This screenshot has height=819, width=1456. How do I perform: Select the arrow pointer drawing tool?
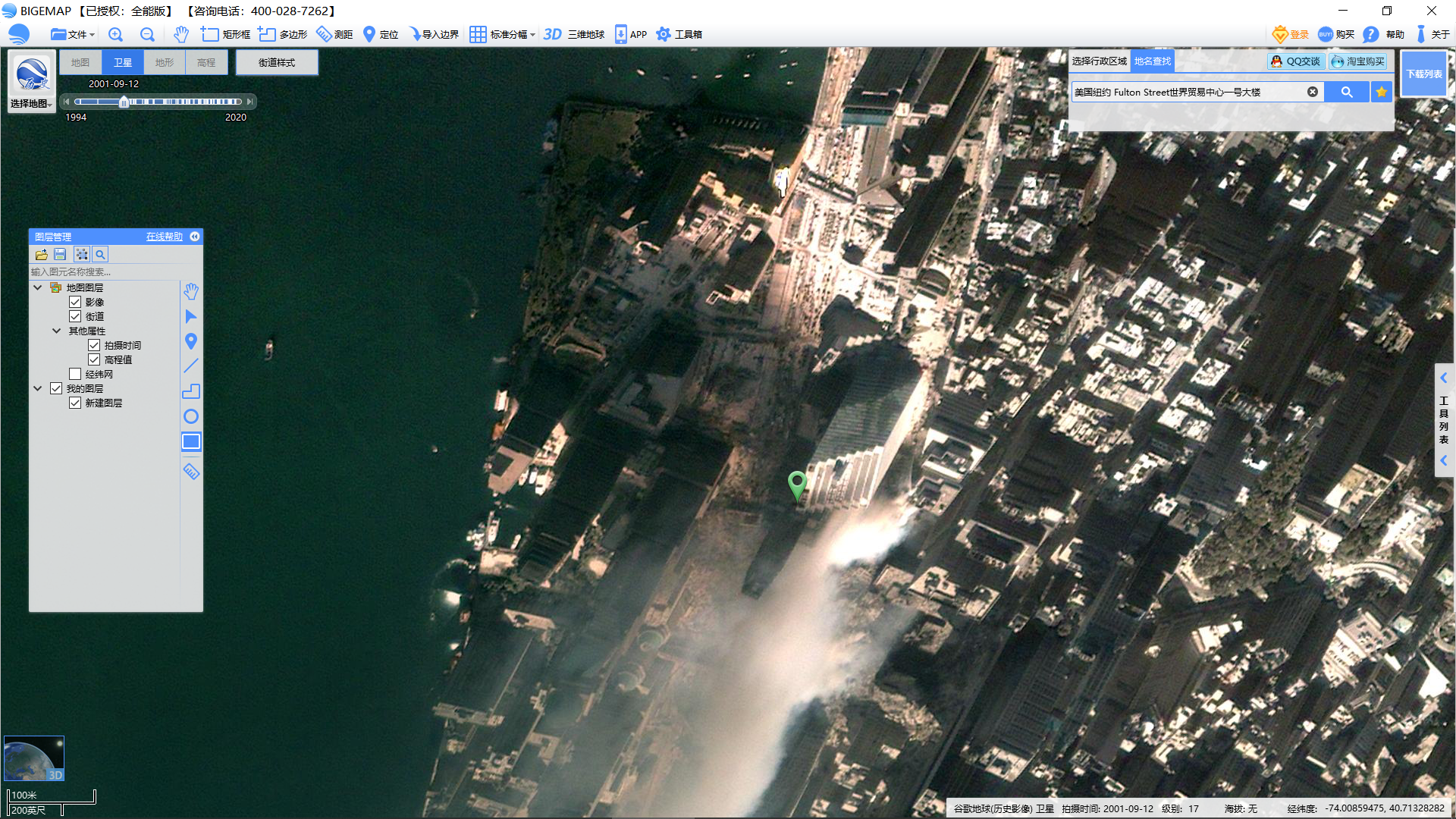pyautogui.click(x=191, y=316)
